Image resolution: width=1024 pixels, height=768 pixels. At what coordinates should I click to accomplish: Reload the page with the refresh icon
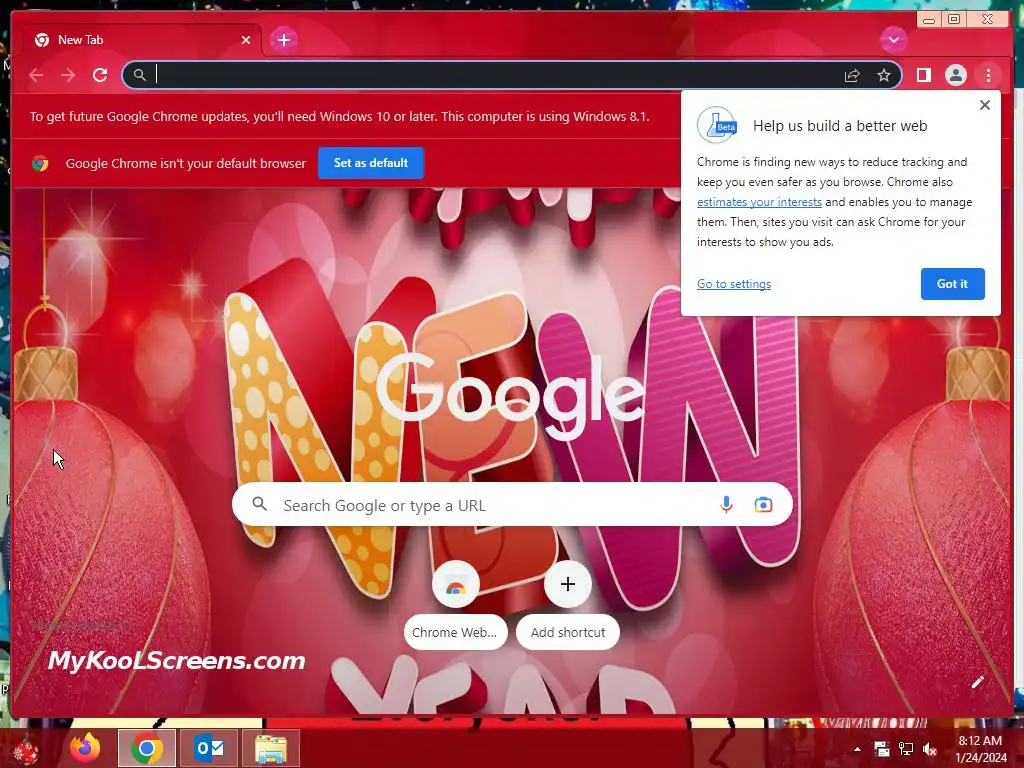click(x=100, y=75)
